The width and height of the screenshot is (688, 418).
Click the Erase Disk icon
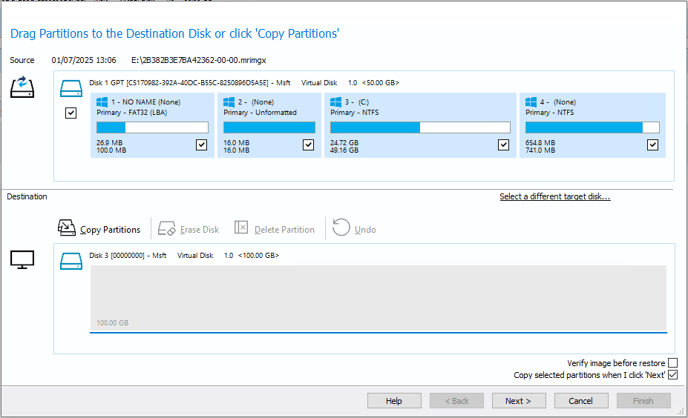point(167,229)
